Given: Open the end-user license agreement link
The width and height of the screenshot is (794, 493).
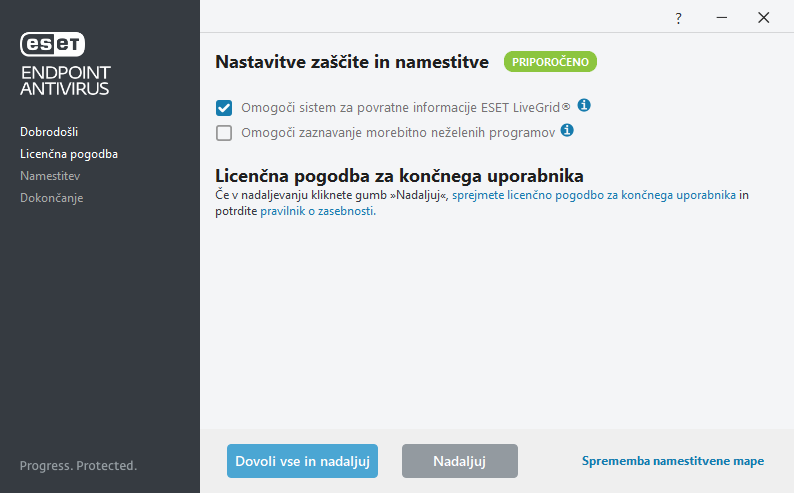Looking at the screenshot, I should 594,195.
